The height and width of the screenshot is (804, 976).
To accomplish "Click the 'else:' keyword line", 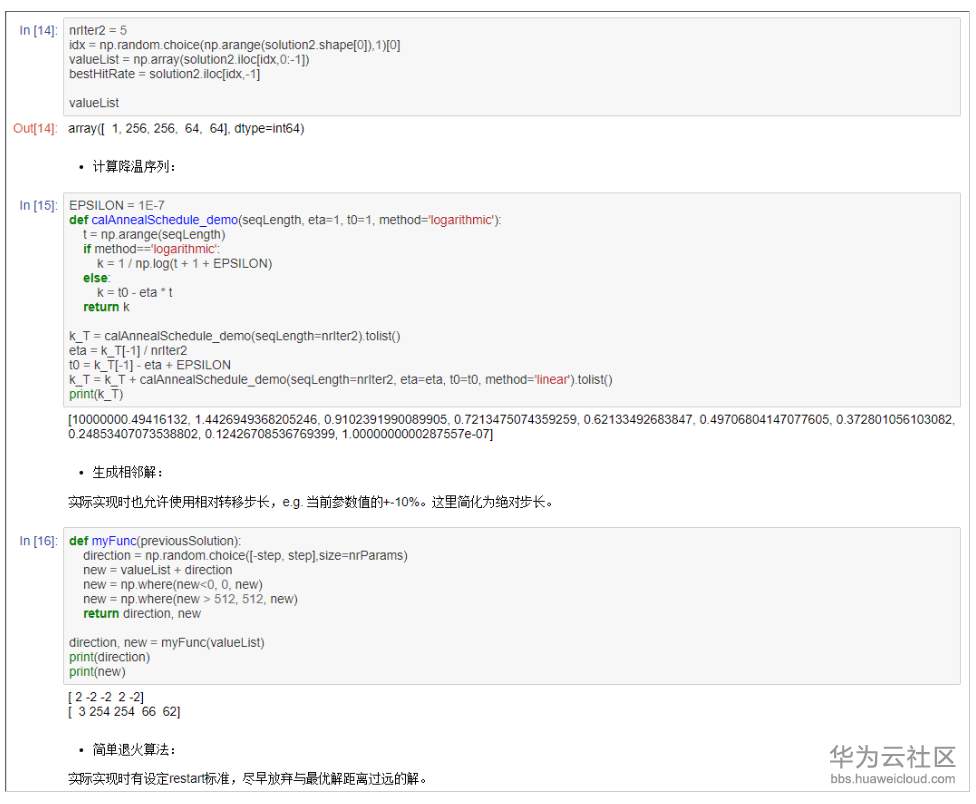I will 96,278.
